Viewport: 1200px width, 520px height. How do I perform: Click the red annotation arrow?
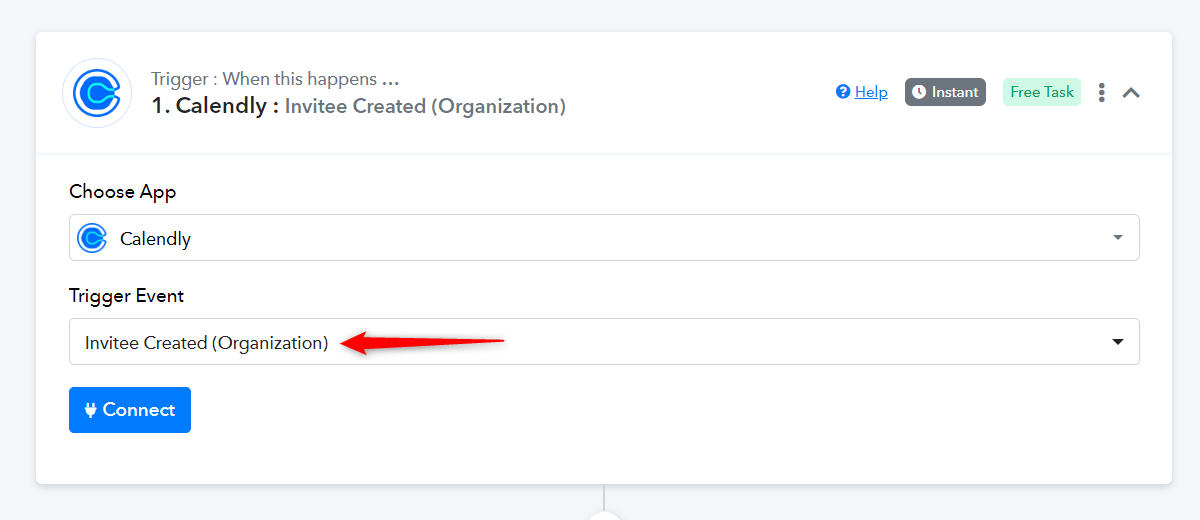(x=423, y=343)
